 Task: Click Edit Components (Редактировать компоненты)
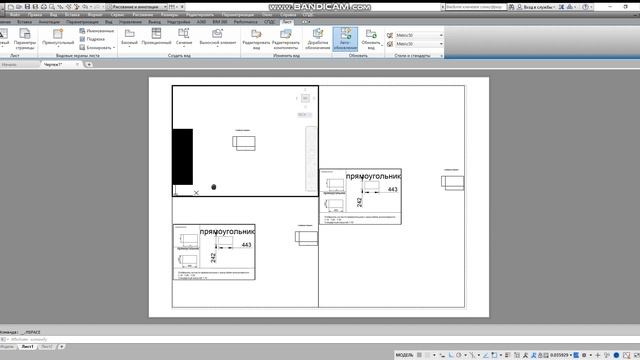286,39
